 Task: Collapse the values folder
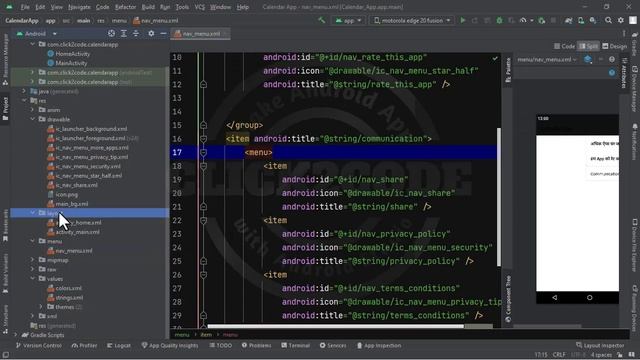[33, 278]
